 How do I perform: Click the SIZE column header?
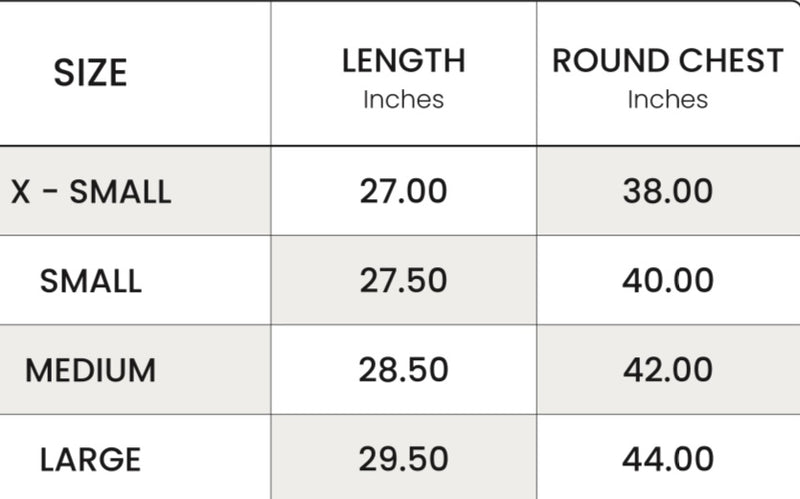click(90, 73)
